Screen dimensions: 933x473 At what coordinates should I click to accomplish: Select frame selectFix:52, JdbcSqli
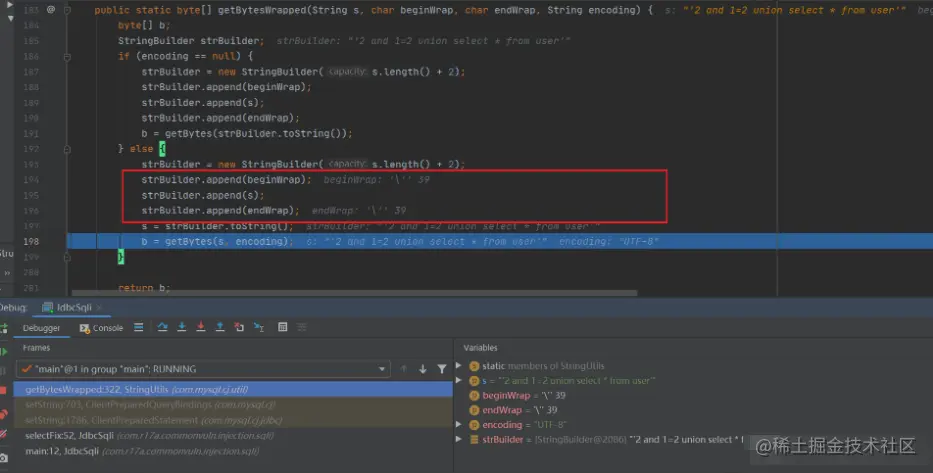[x=234, y=436]
